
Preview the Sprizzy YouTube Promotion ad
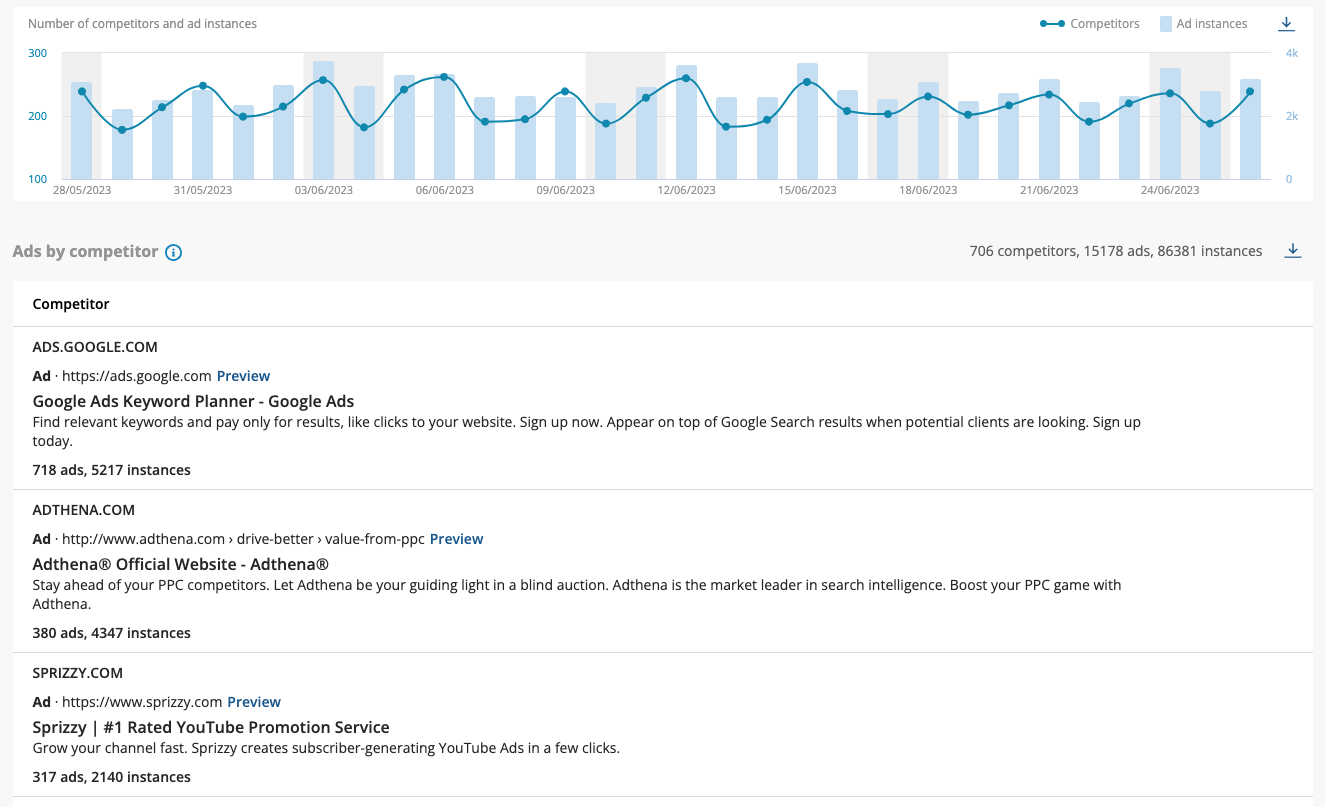254,701
